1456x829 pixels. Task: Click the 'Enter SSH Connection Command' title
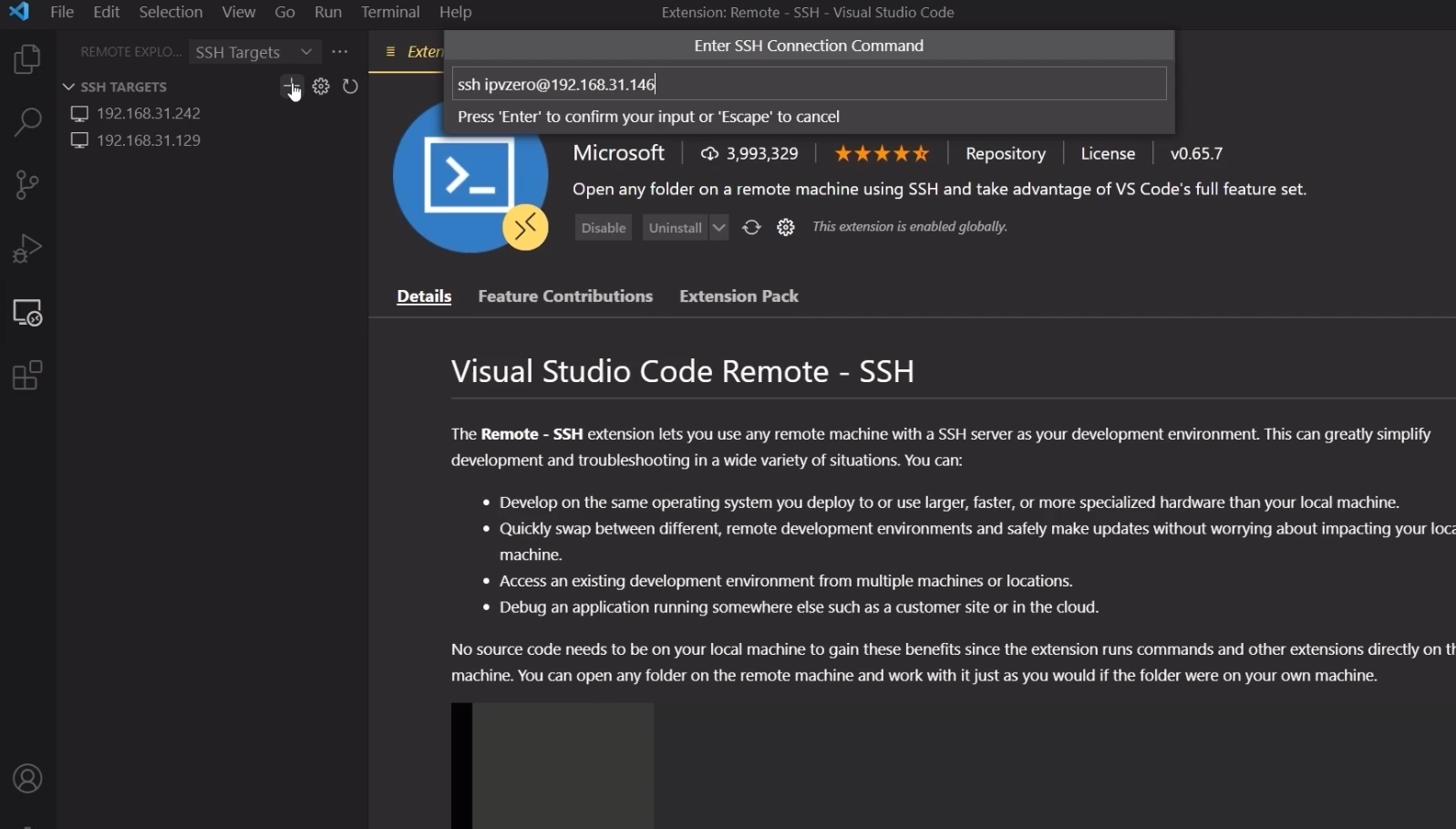point(809,46)
